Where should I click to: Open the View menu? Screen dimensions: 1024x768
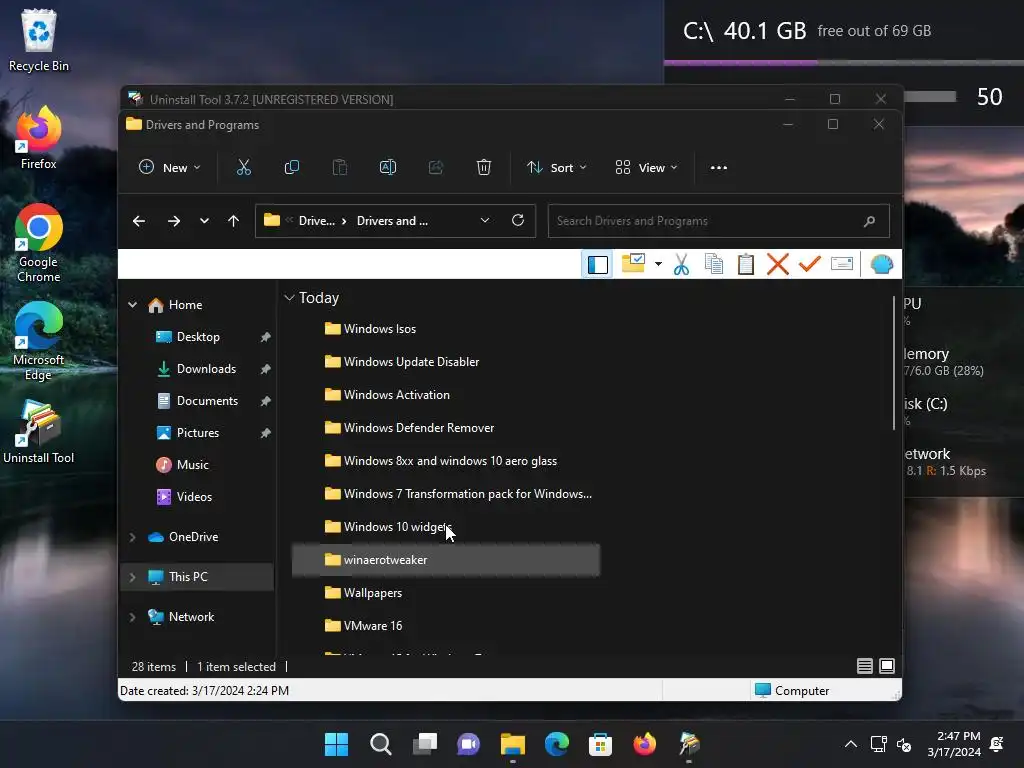click(647, 168)
